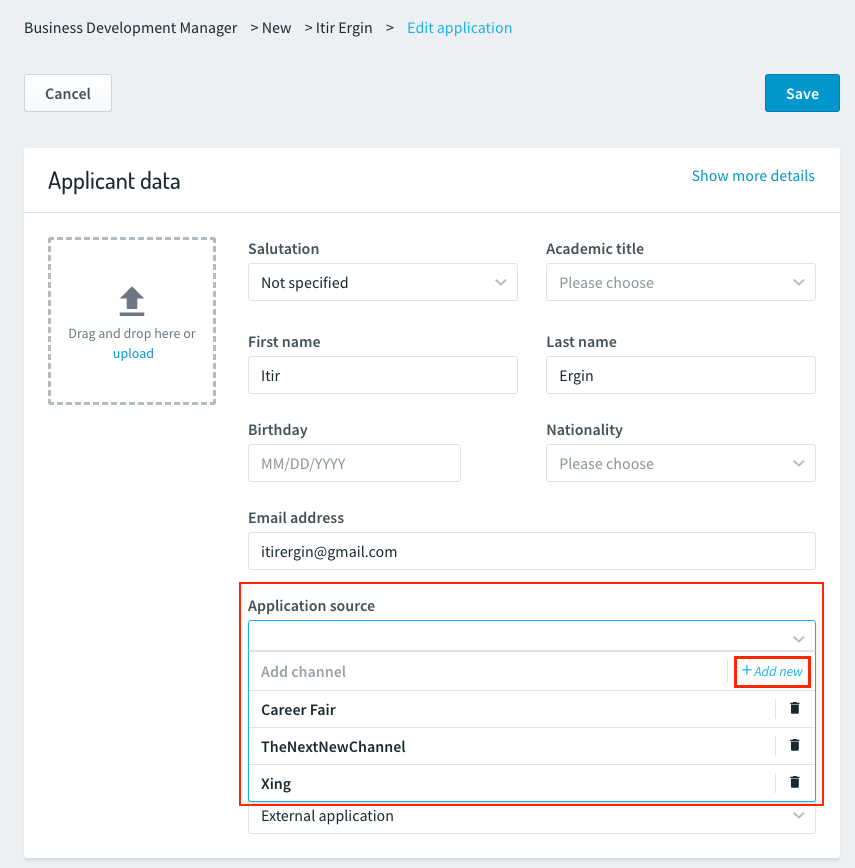Delete the Career Fair channel
This screenshot has width=855, height=868.
pos(795,708)
